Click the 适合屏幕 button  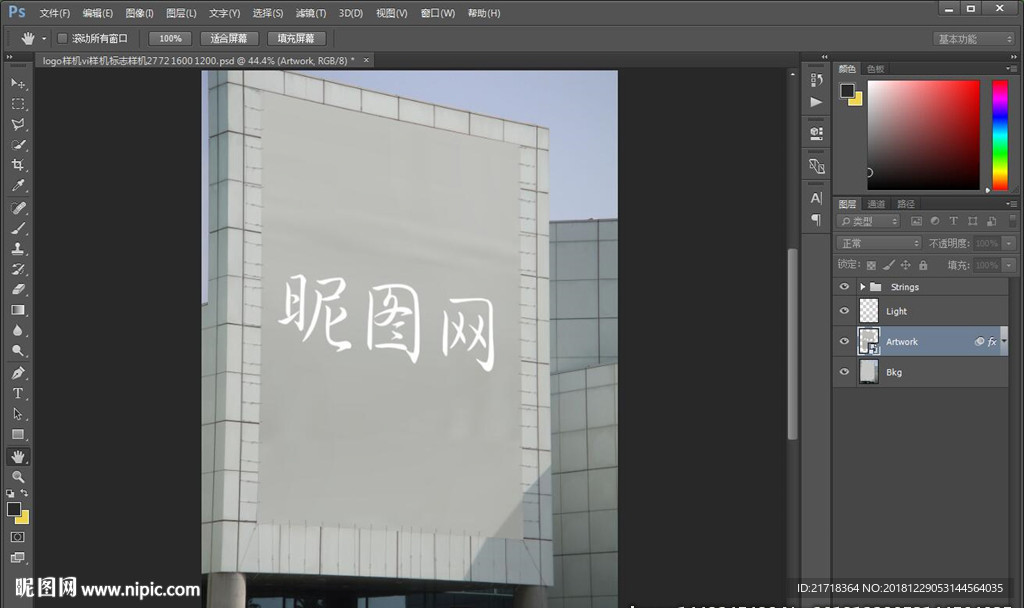click(229, 38)
